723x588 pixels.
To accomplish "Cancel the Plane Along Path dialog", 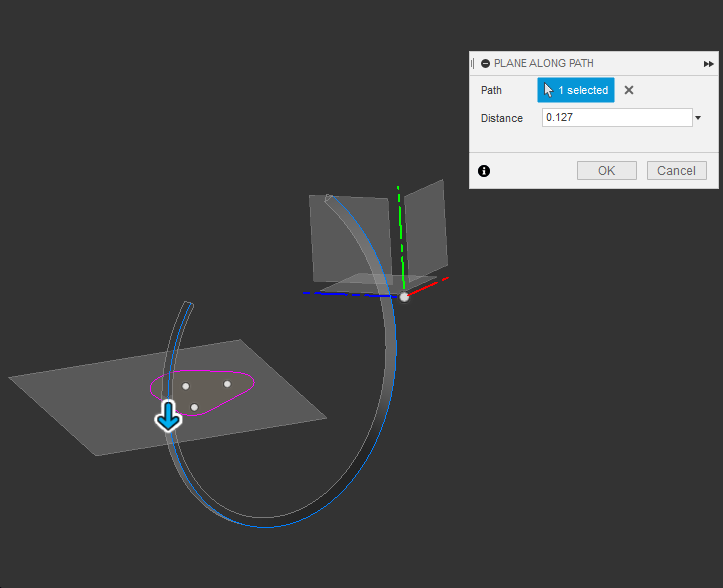I will [676, 171].
